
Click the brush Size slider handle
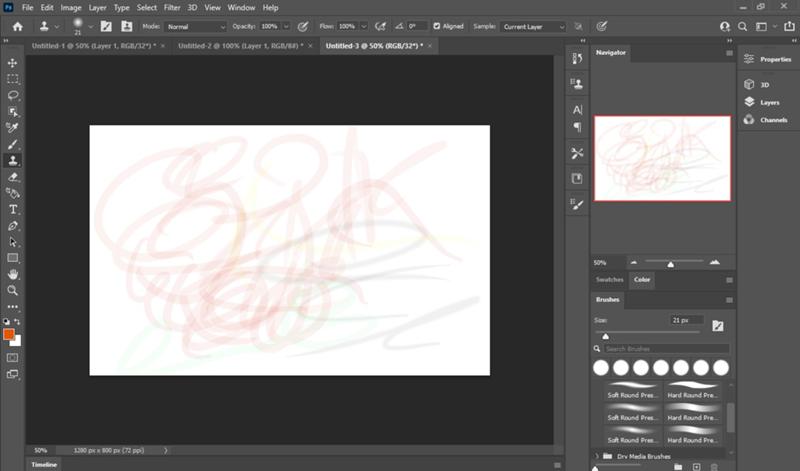tap(606, 336)
